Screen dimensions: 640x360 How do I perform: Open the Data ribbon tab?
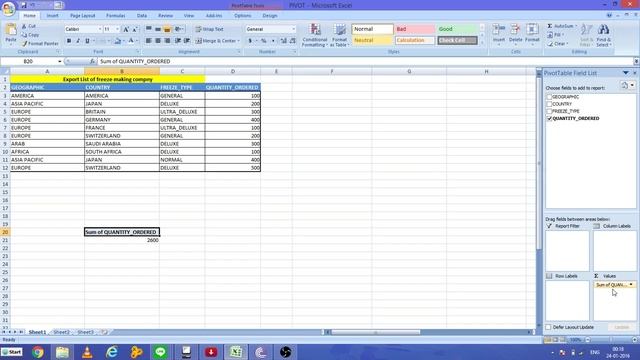click(142, 16)
